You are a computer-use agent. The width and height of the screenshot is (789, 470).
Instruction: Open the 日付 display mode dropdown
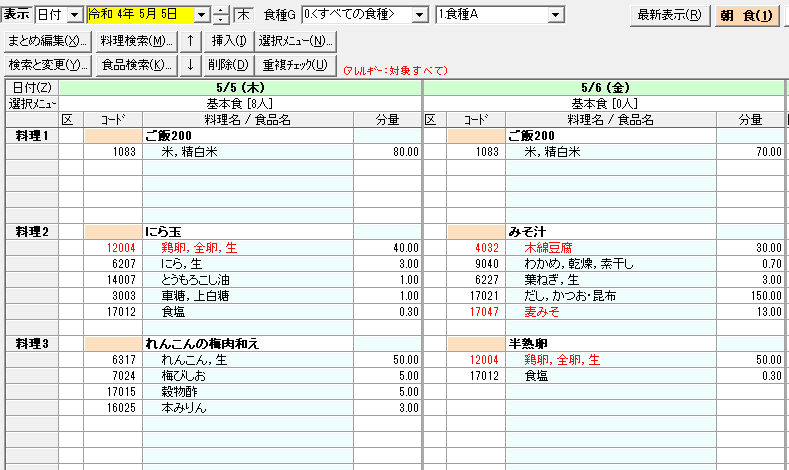click(74, 15)
